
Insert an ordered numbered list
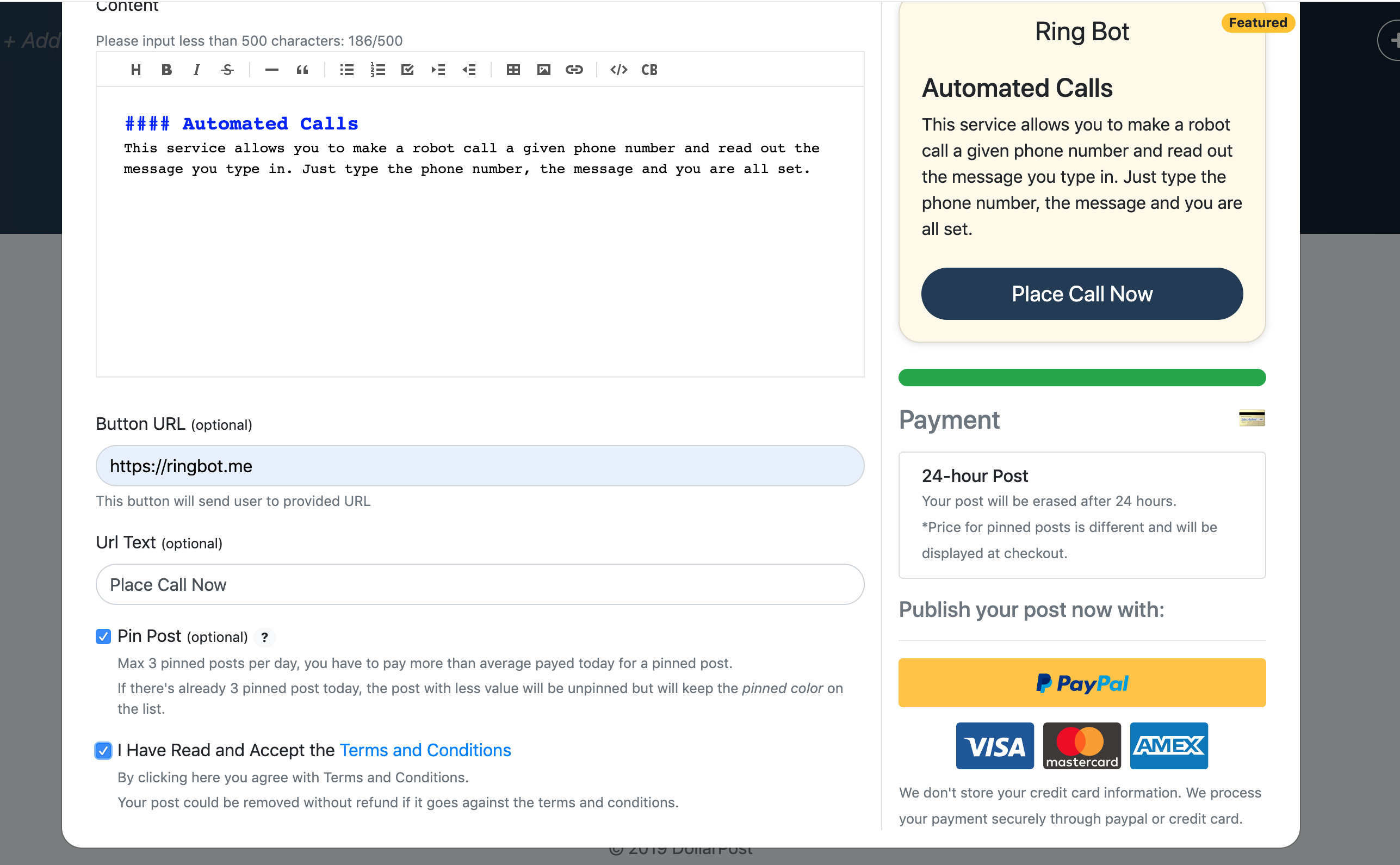click(x=377, y=70)
